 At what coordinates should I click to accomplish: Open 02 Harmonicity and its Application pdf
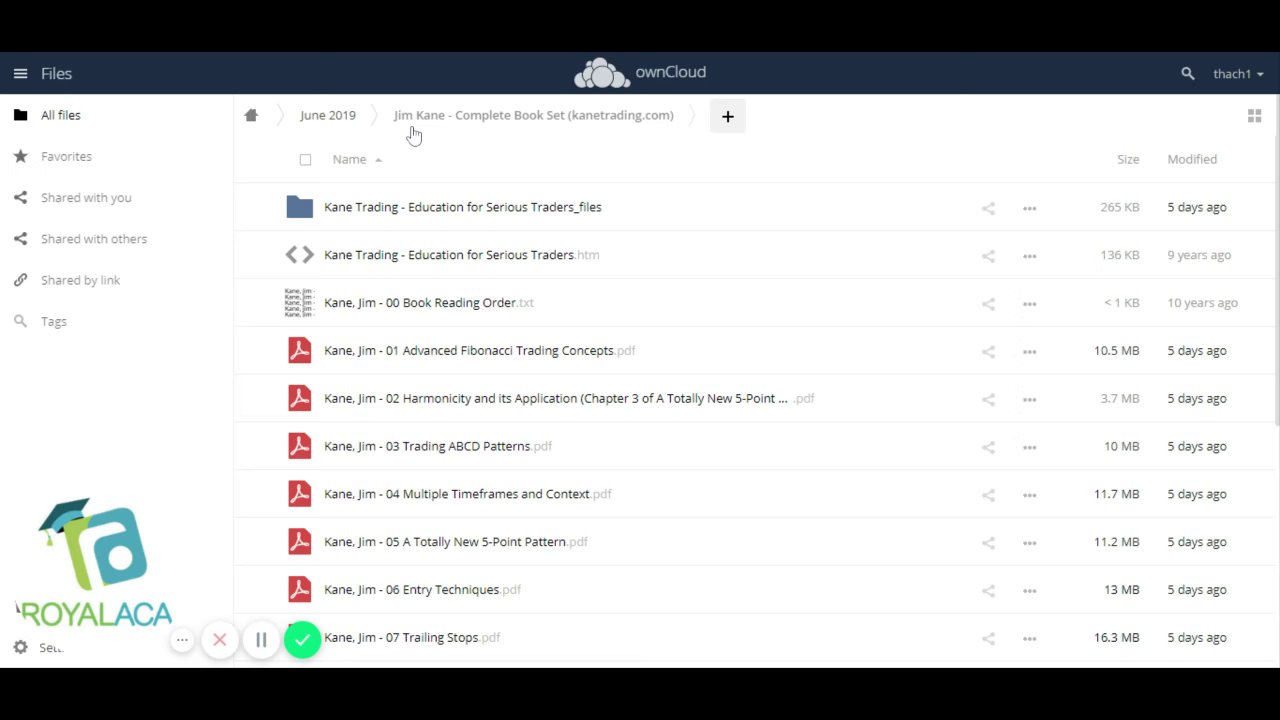569,399
